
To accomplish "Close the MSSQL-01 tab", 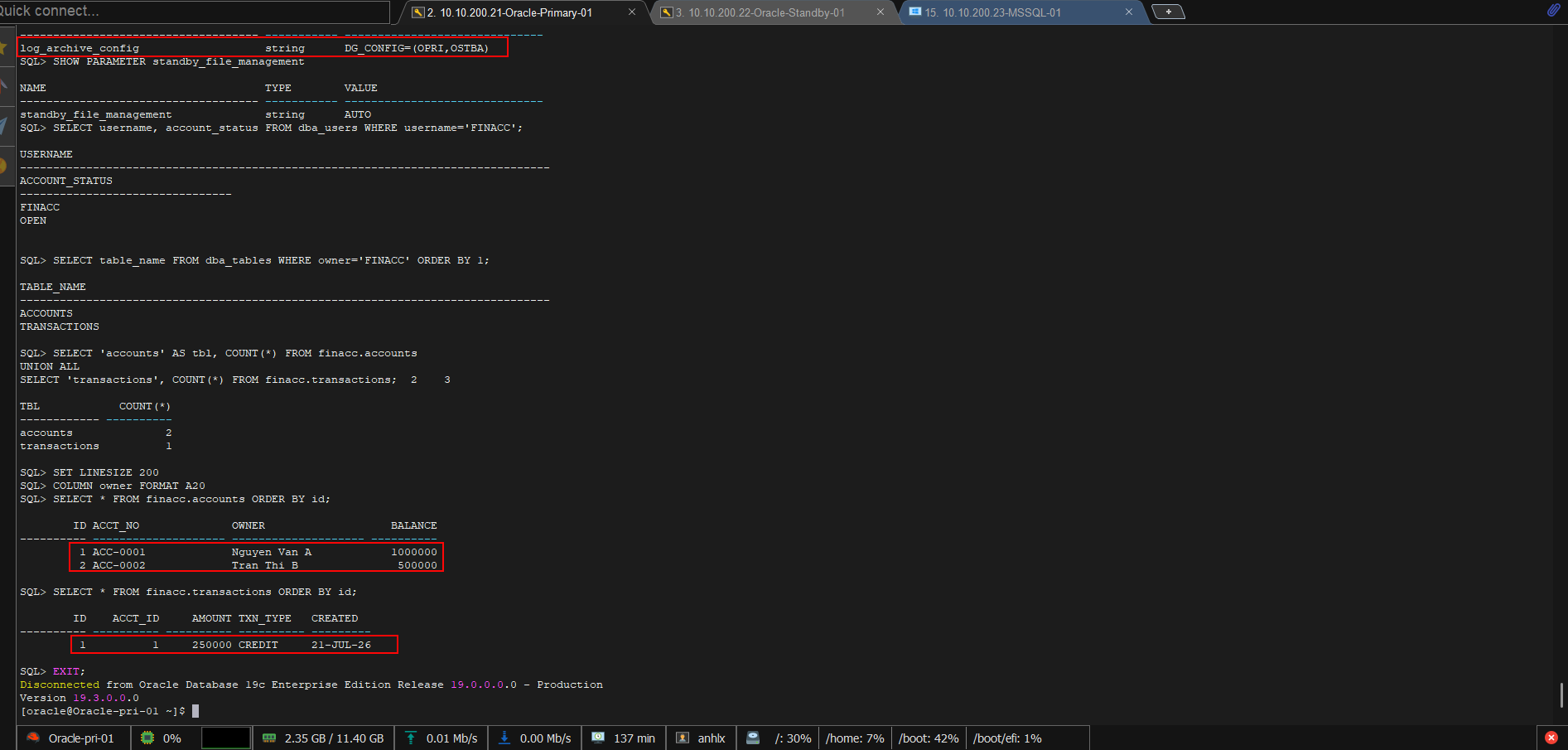I will [1129, 12].
